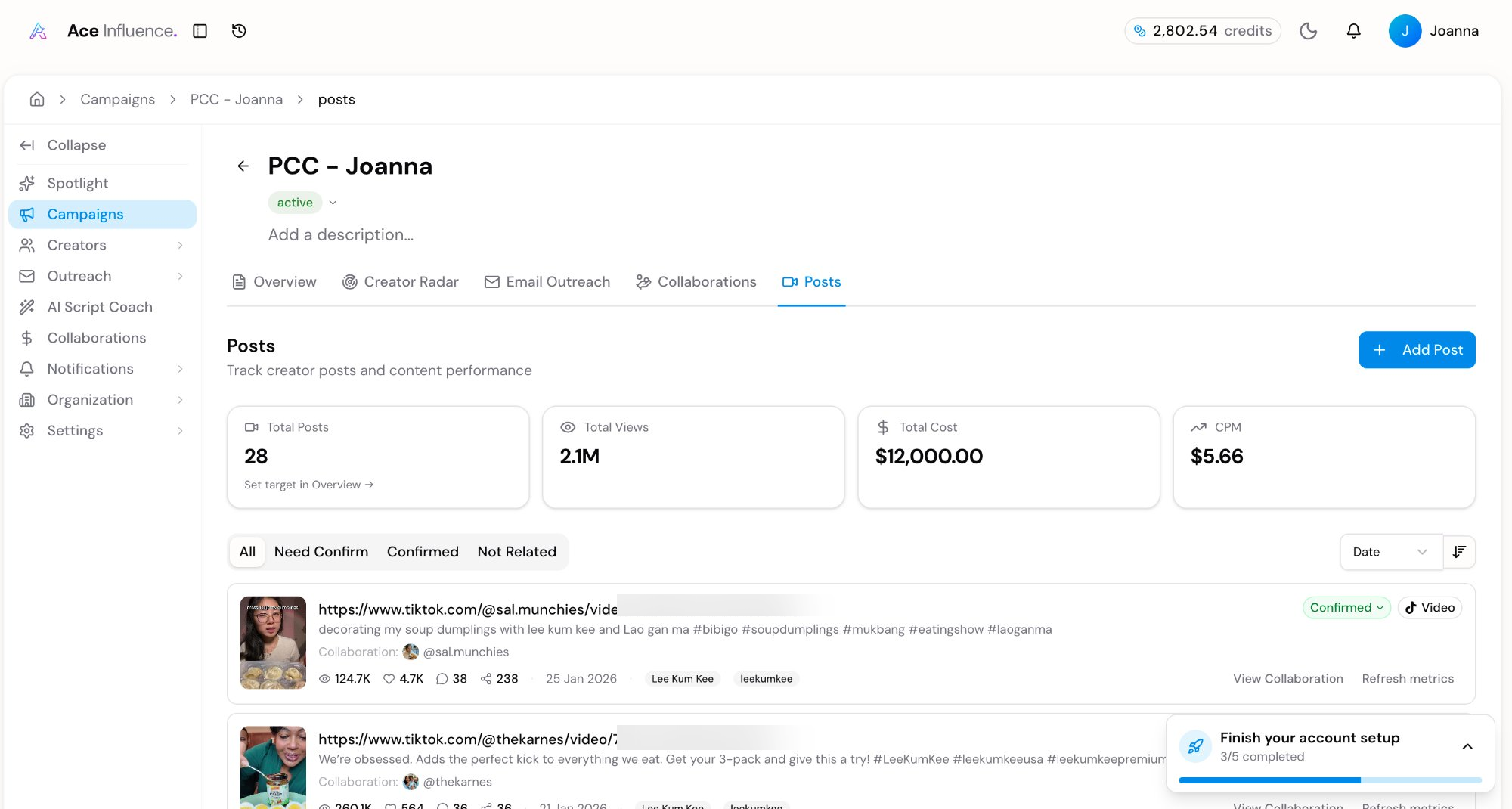Switch to the Creator Radar tab
This screenshot has width=1512, height=809.
tap(401, 282)
